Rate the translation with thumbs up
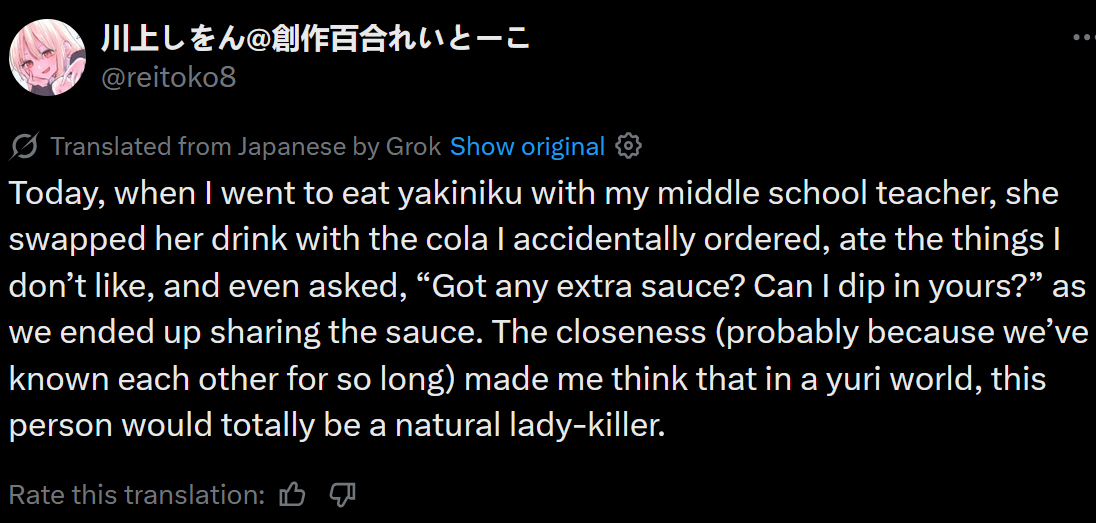This screenshot has width=1096, height=523. click(x=292, y=494)
